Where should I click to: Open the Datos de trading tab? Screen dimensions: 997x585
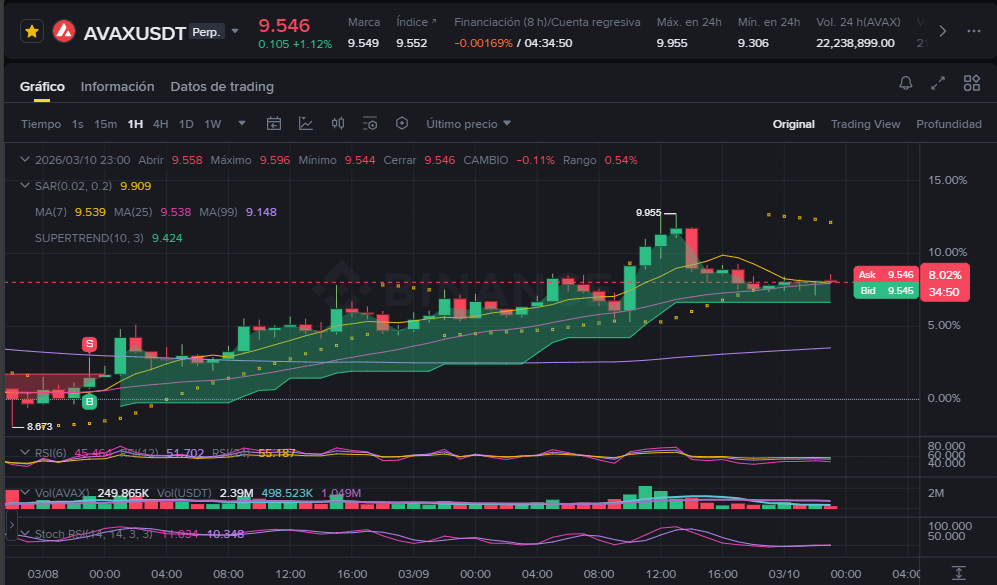222,86
